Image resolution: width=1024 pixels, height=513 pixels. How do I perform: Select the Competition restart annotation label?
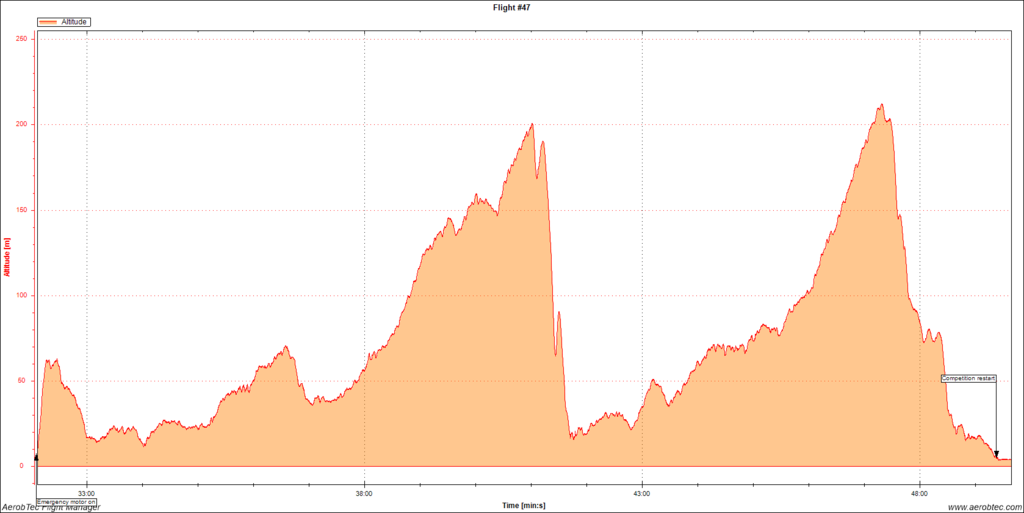click(x=969, y=378)
